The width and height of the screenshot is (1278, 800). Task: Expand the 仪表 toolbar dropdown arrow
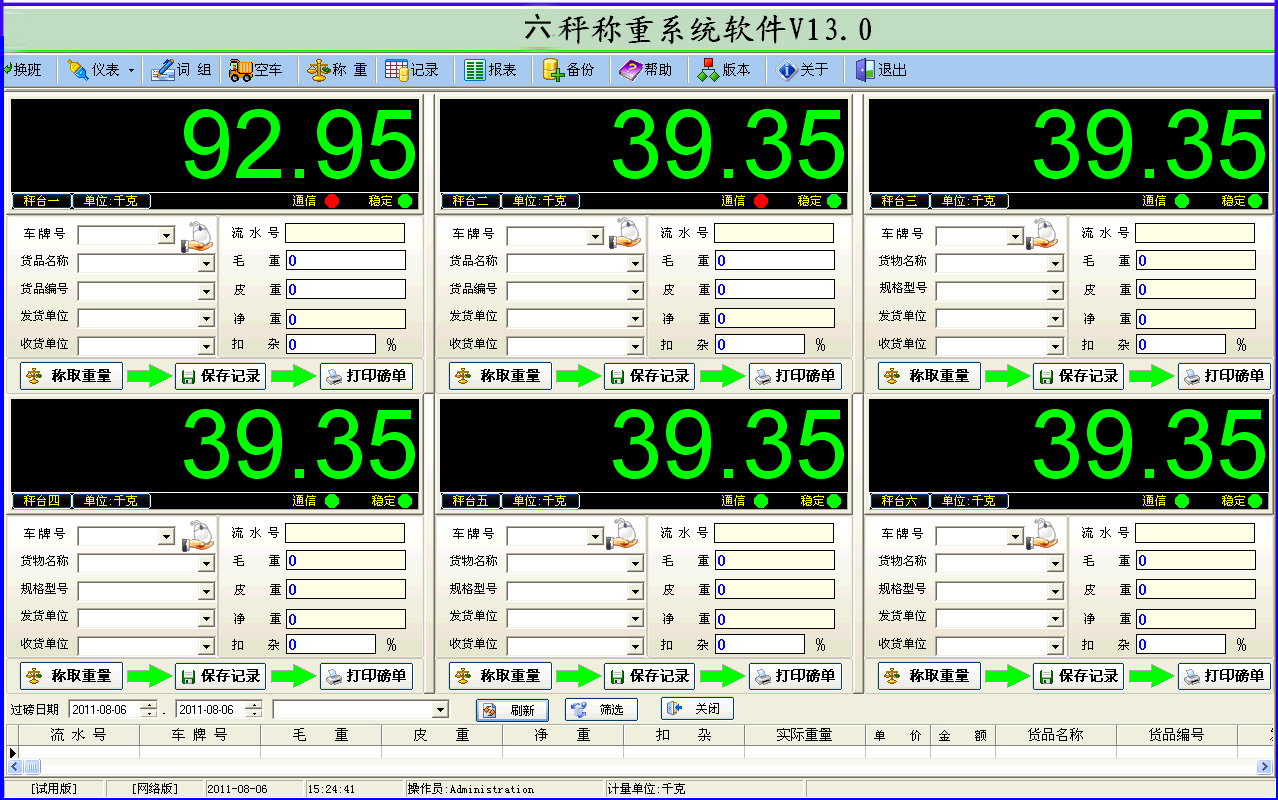point(131,71)
